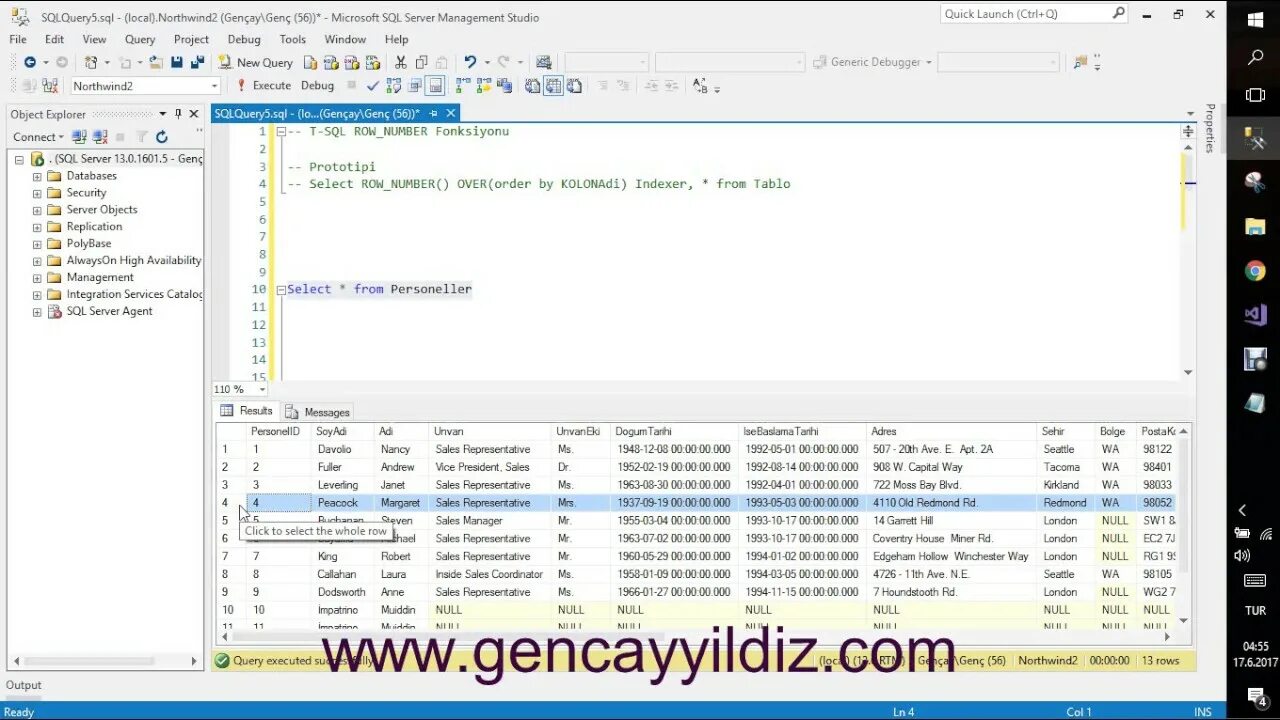Click the Open File folder icon
The image size is (1280, 720).
pos(156,62)
